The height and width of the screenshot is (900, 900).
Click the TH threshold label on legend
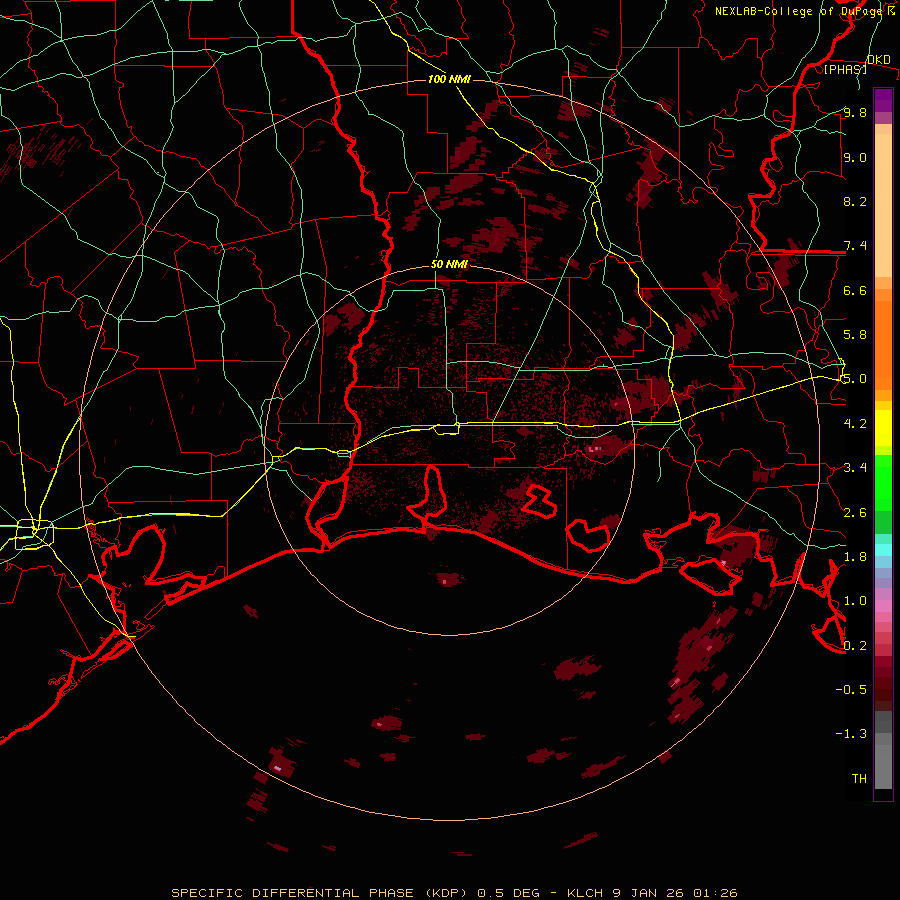click(x=859, y=779)
